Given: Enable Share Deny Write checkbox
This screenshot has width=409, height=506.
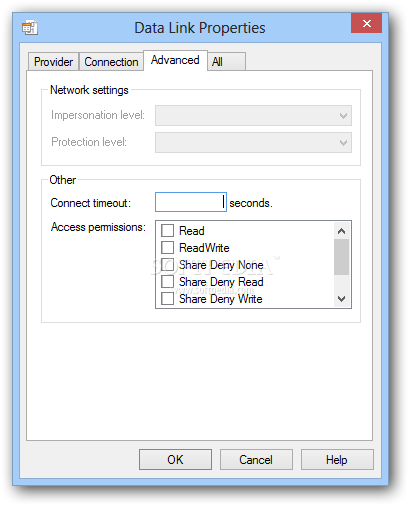Looking at the screenshot, I should pyautogui.click(x=167, y=298).
